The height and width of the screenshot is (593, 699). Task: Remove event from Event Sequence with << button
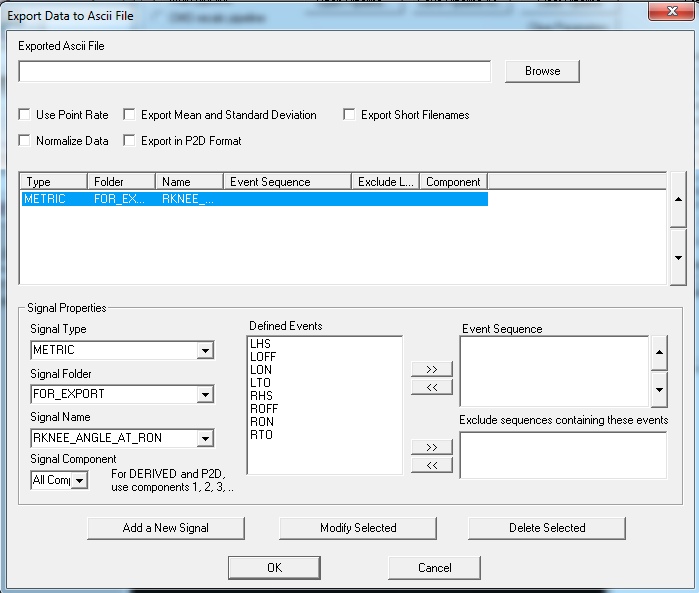(x=432, y=387)
